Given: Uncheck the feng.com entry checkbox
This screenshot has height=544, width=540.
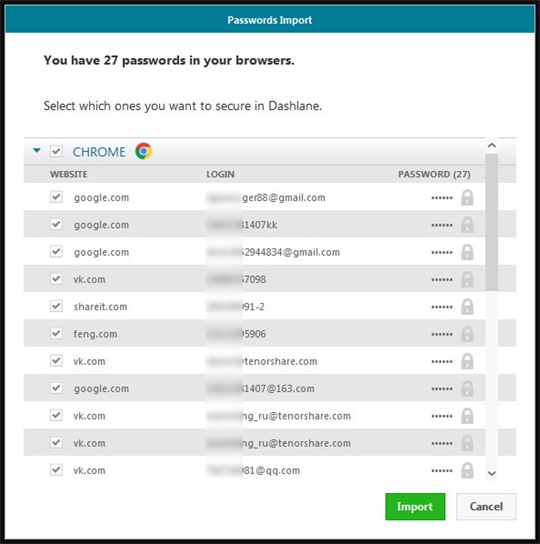Looking at the screenshot, I should pos(56,333).
